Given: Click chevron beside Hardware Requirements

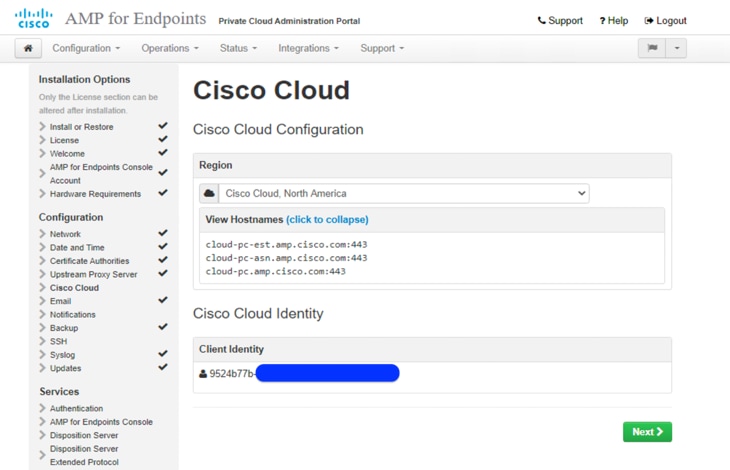Looking at the screenshot, I should tap(42, 193).
